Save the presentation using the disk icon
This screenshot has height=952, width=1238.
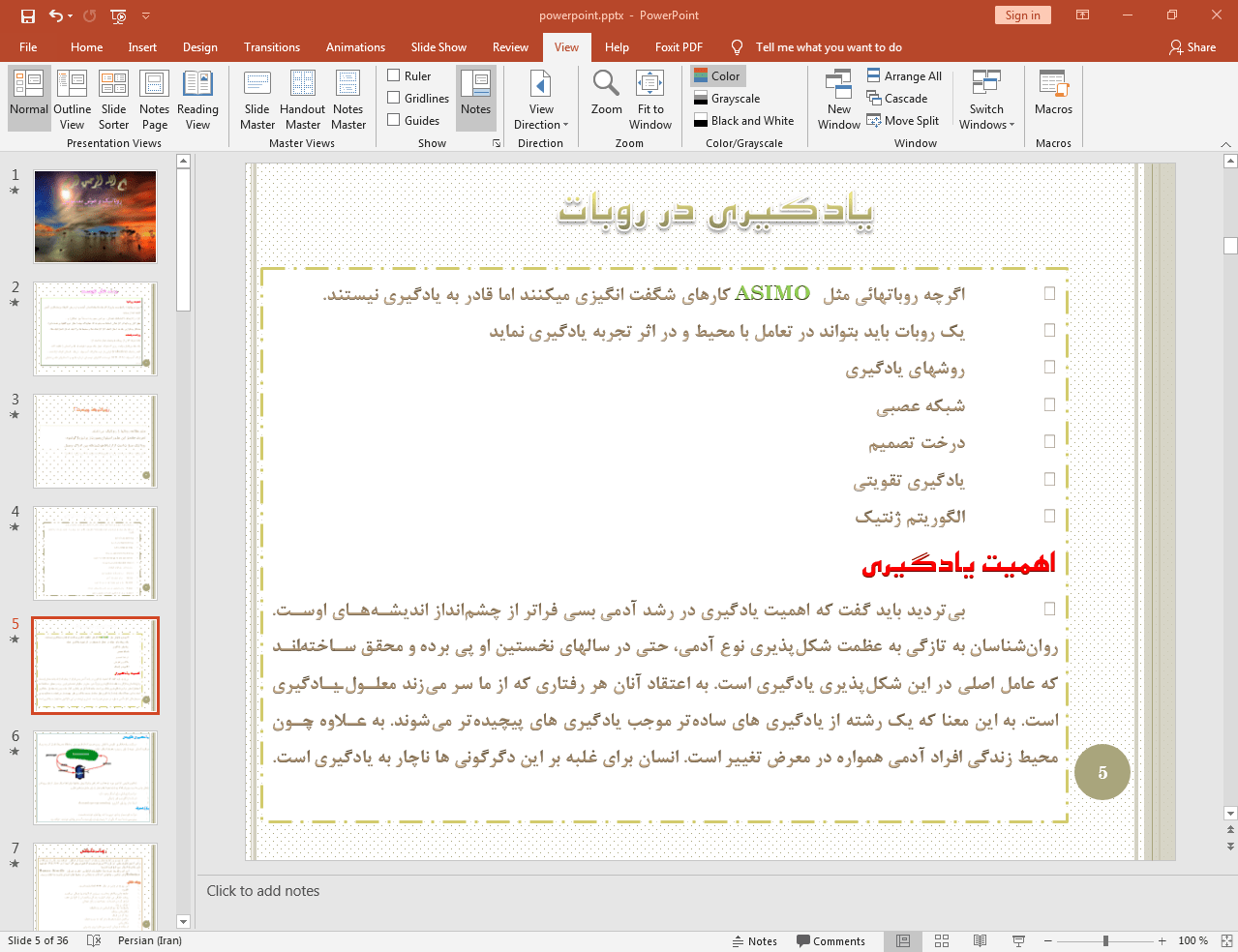[x=27, y=15]
